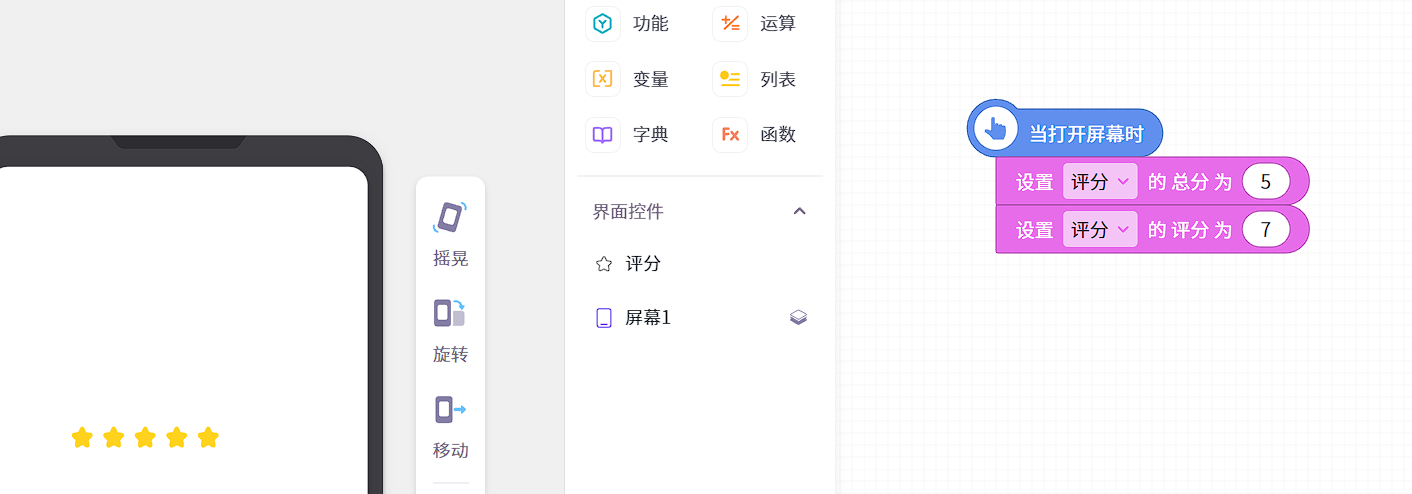Click the second star in the phone preview

coord(114,437)
